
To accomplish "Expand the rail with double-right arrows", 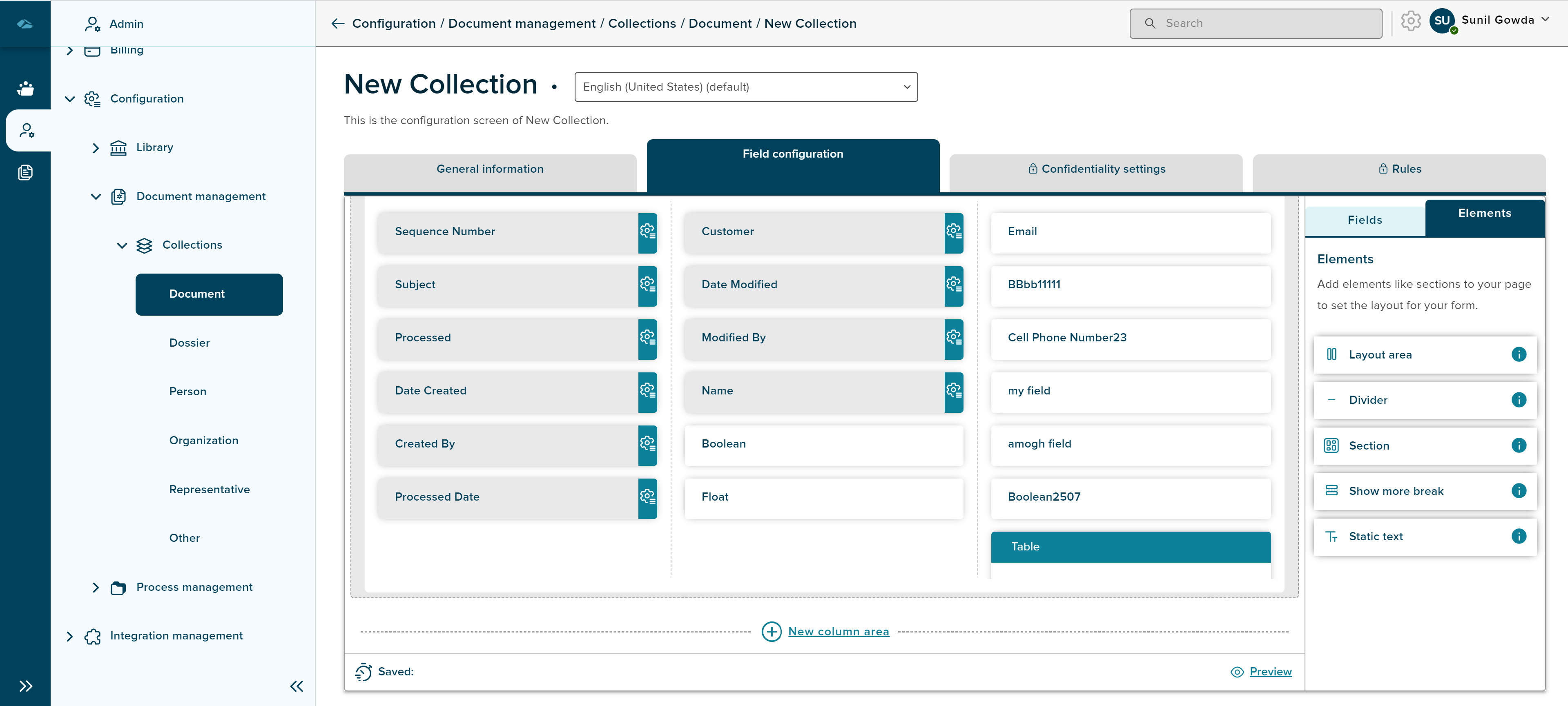I will point(26,686).
